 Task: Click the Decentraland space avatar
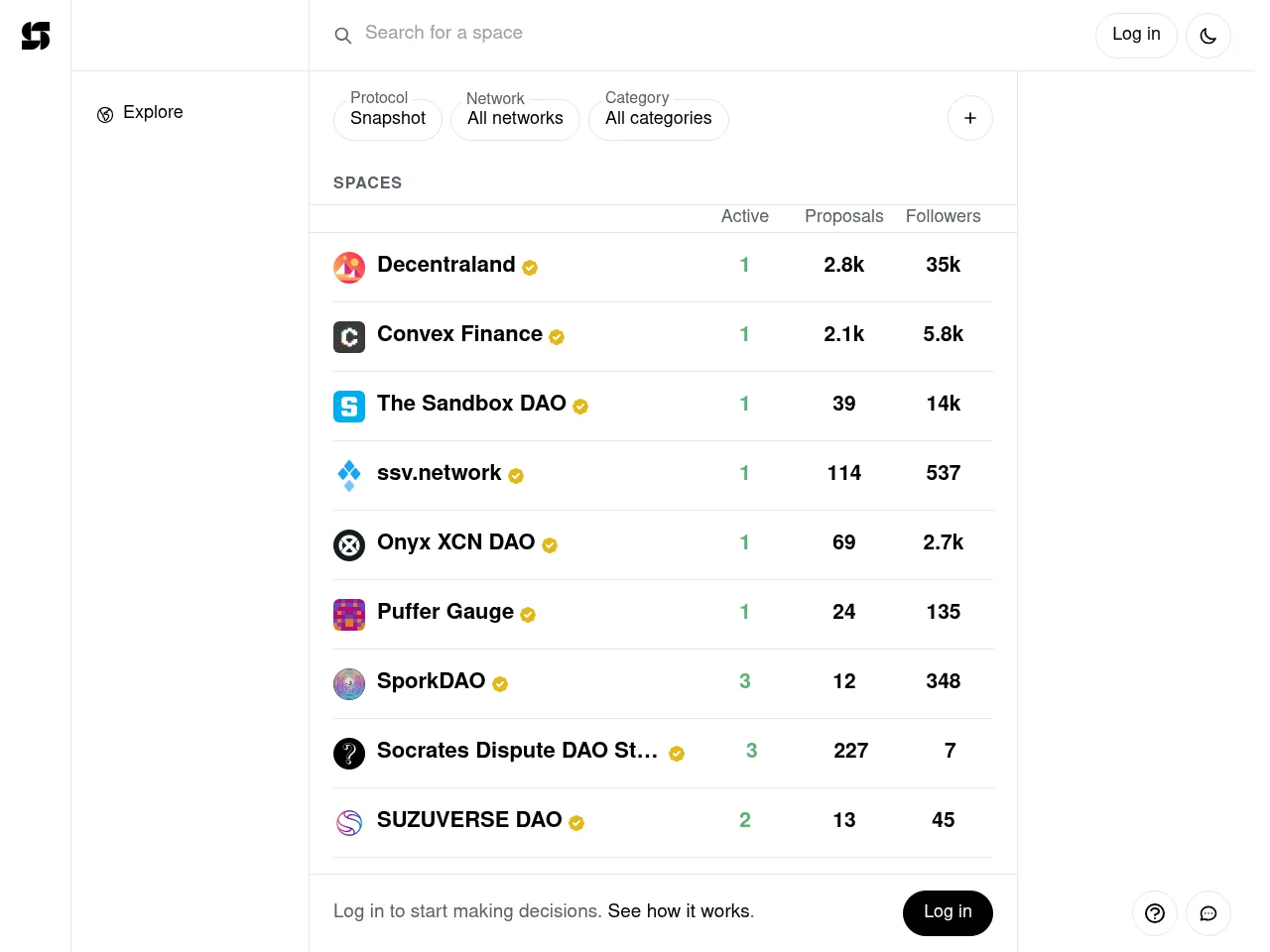tap(349, 268)
